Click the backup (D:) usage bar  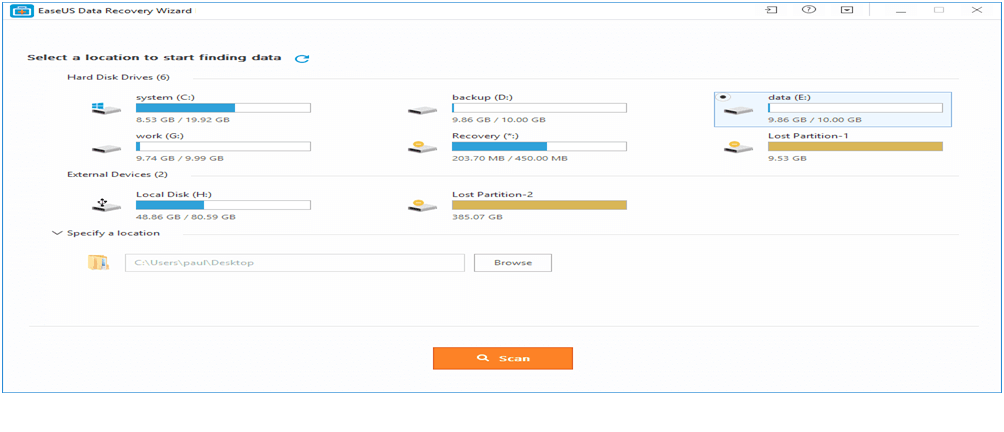point(539,108)
